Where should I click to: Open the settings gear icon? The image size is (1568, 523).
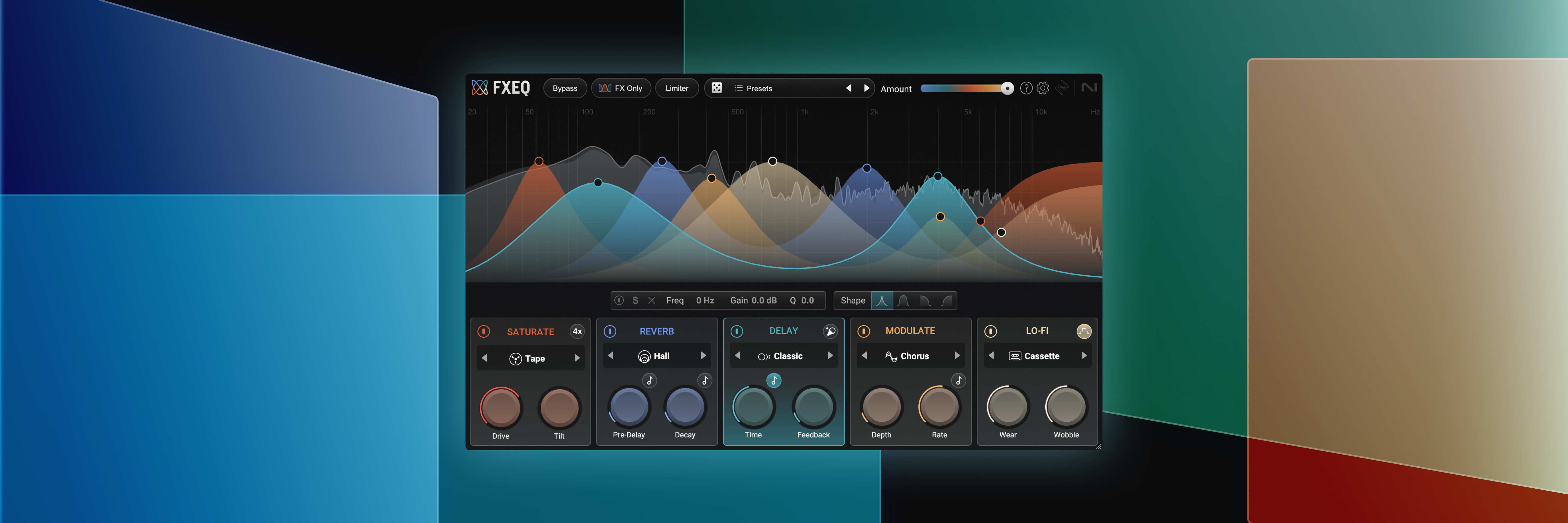pos(1043,88)
